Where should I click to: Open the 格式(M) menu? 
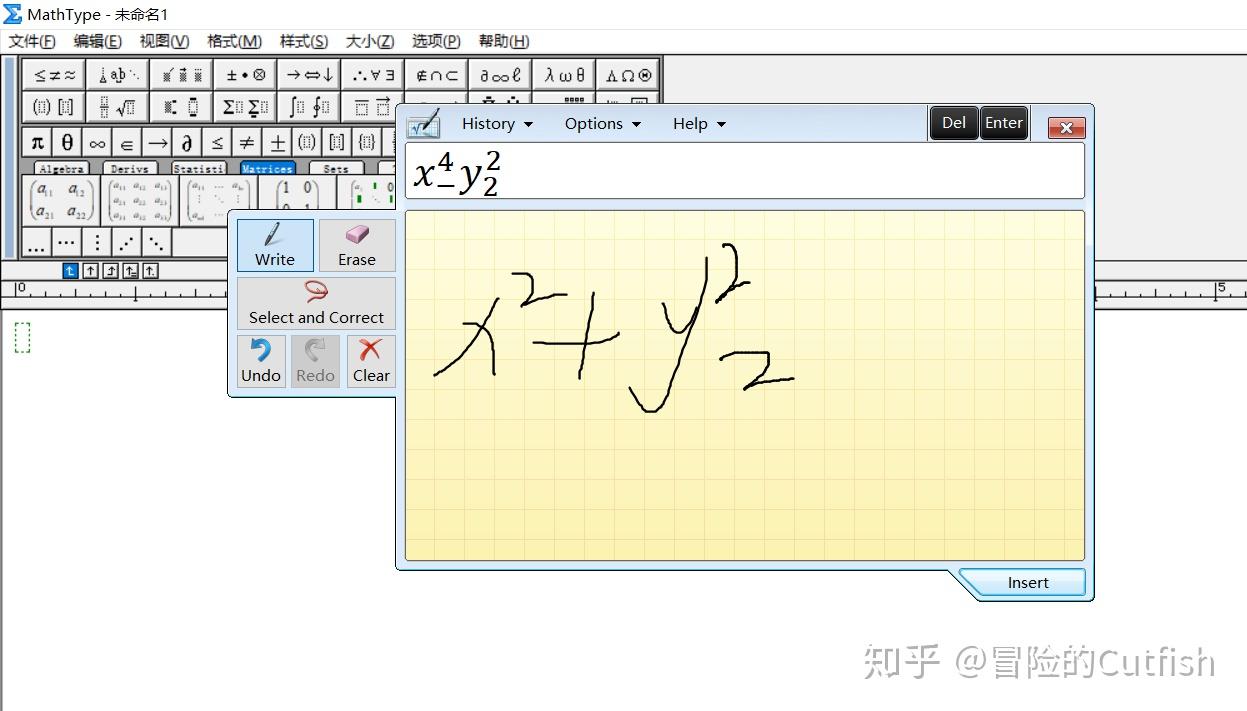[234, 41]
